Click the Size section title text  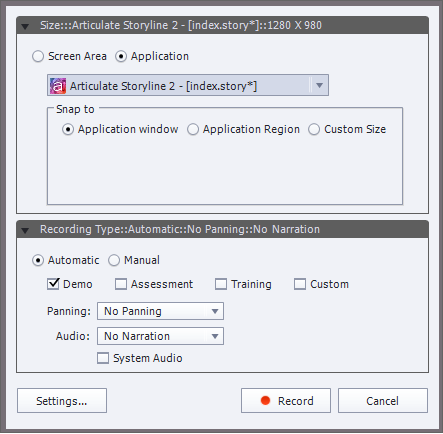[181, 25]
